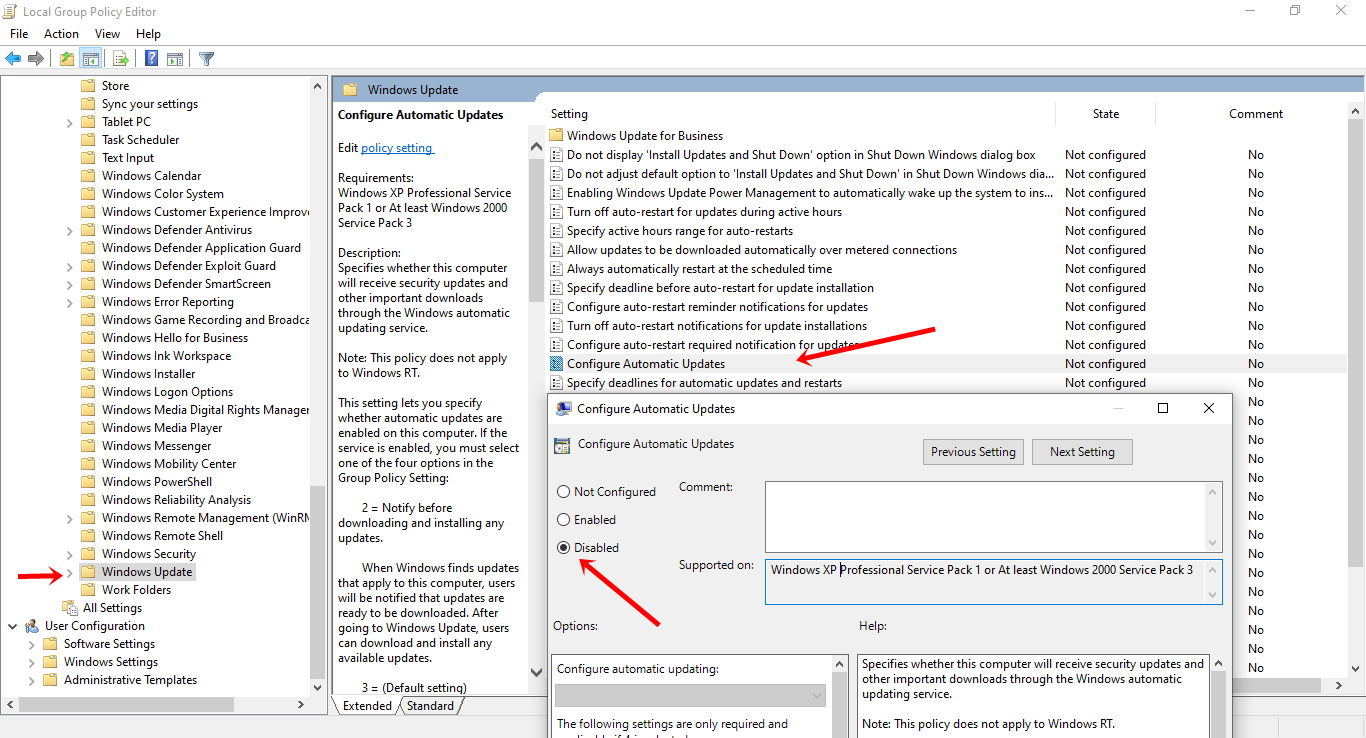The image size is (1366, 738).
Task: Collapse the User Configuration node
Action: (x=13, y=626)
